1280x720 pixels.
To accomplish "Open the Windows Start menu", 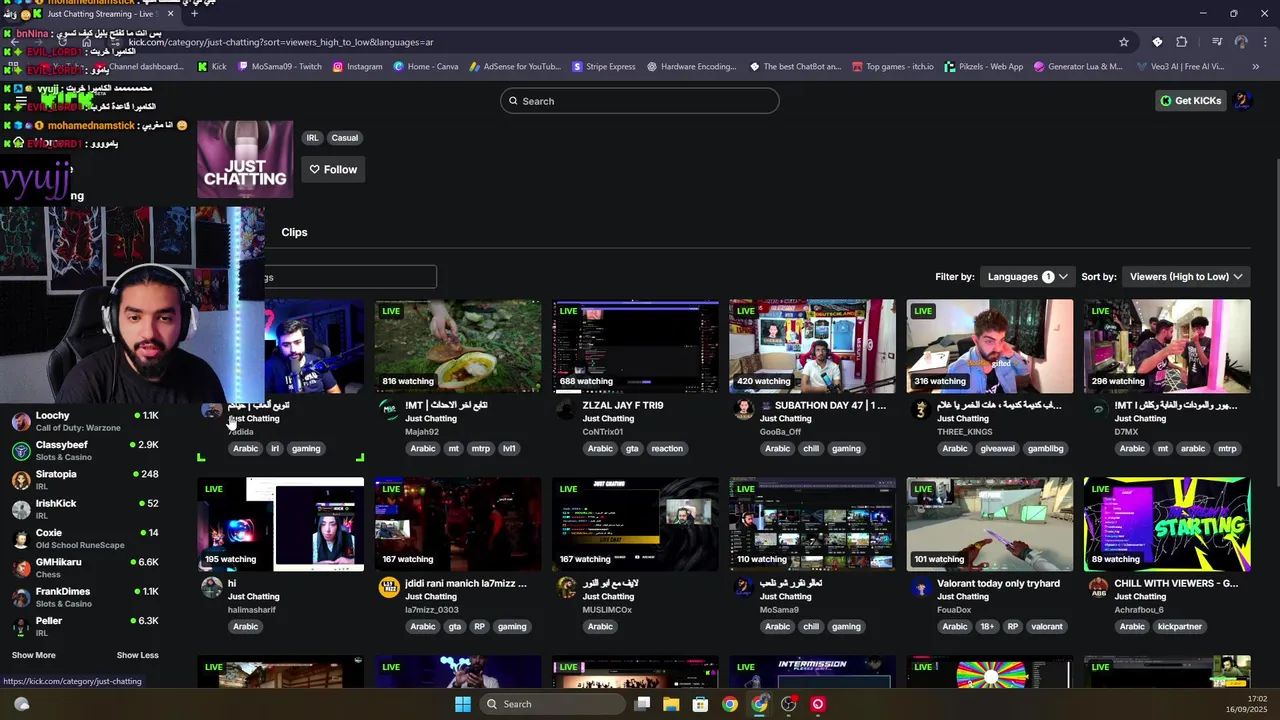I will [462, 704].
